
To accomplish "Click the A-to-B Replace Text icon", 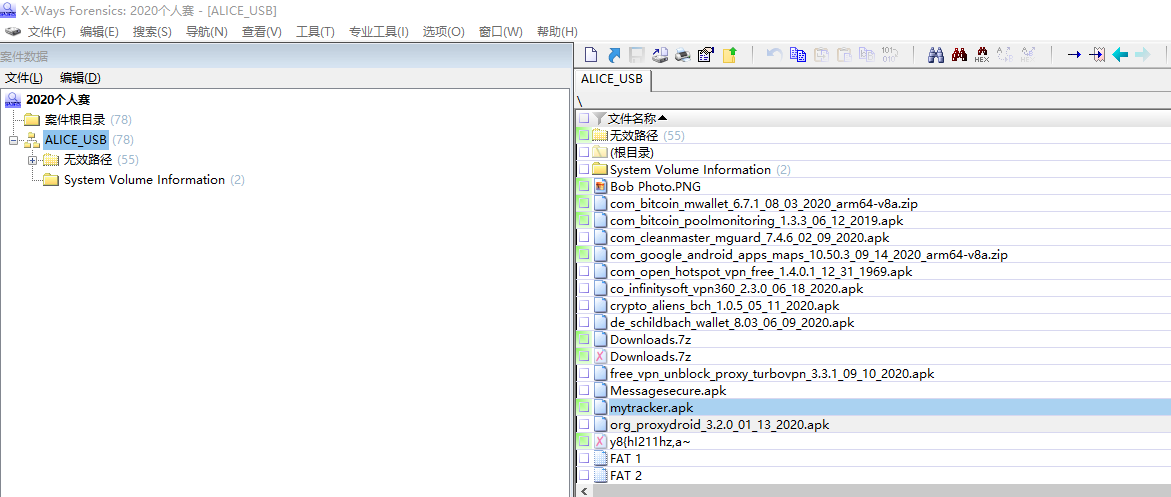I will pos(1005,55).
